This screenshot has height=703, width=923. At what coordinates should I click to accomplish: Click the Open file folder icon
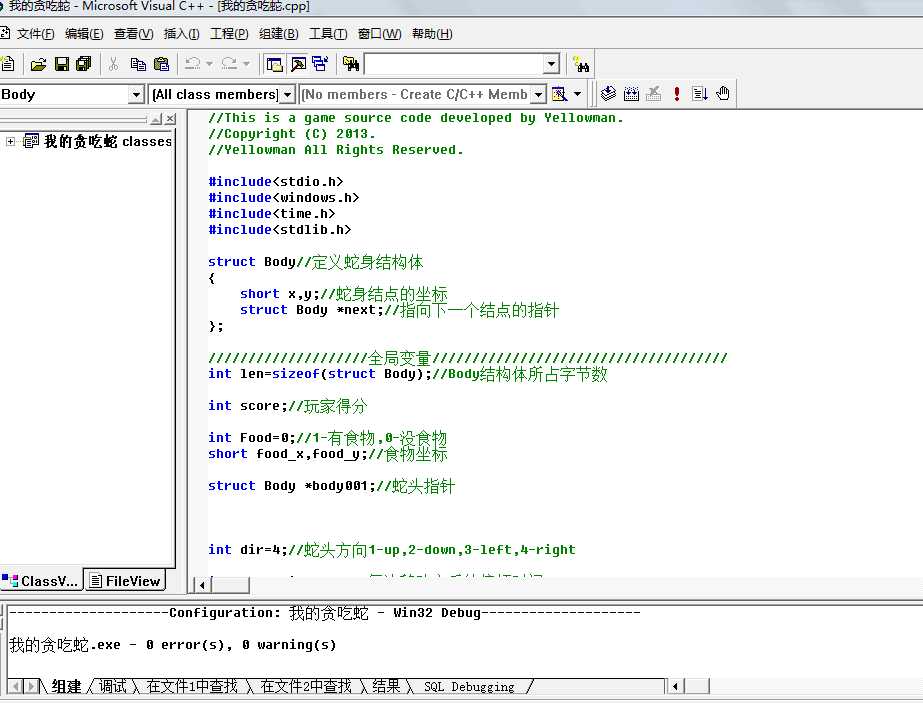tap(38, 64)
